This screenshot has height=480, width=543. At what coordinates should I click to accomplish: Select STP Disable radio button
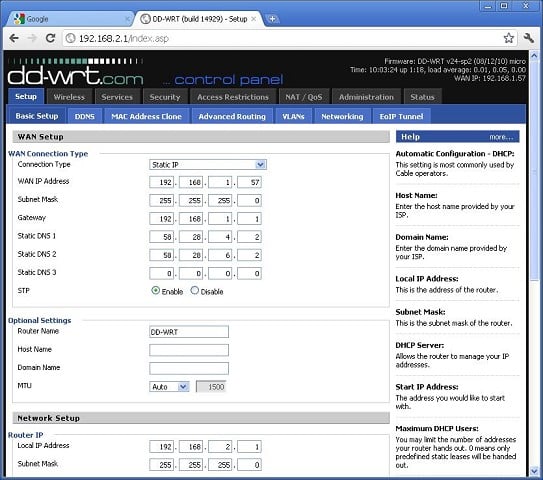[x=195, y=291]
